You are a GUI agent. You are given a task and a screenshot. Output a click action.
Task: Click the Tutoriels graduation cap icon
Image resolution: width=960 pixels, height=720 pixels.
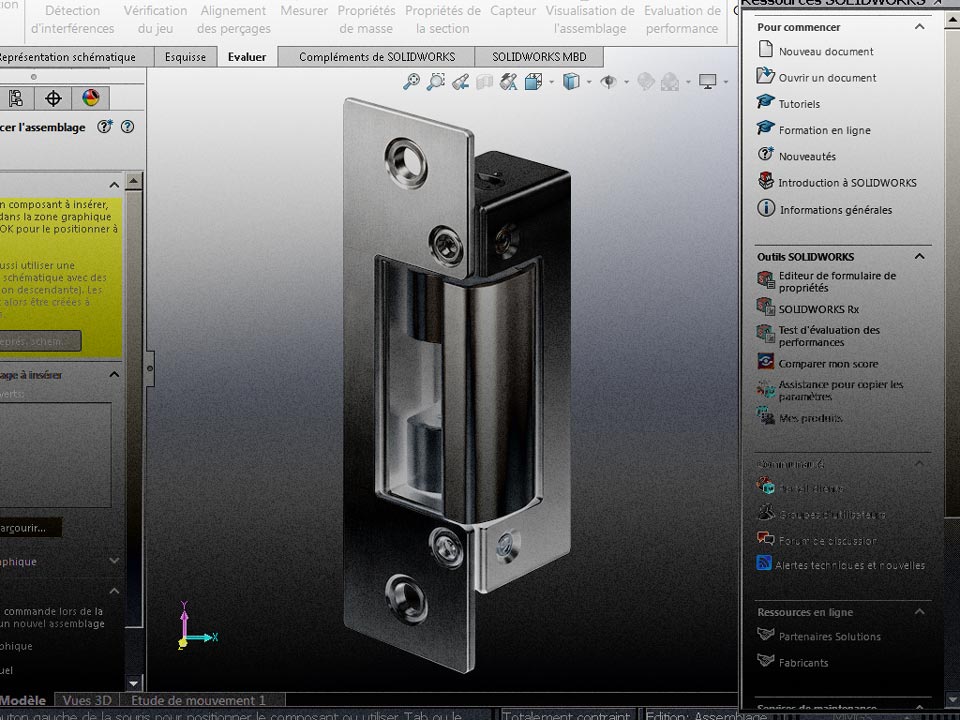(x=766, y=103)
